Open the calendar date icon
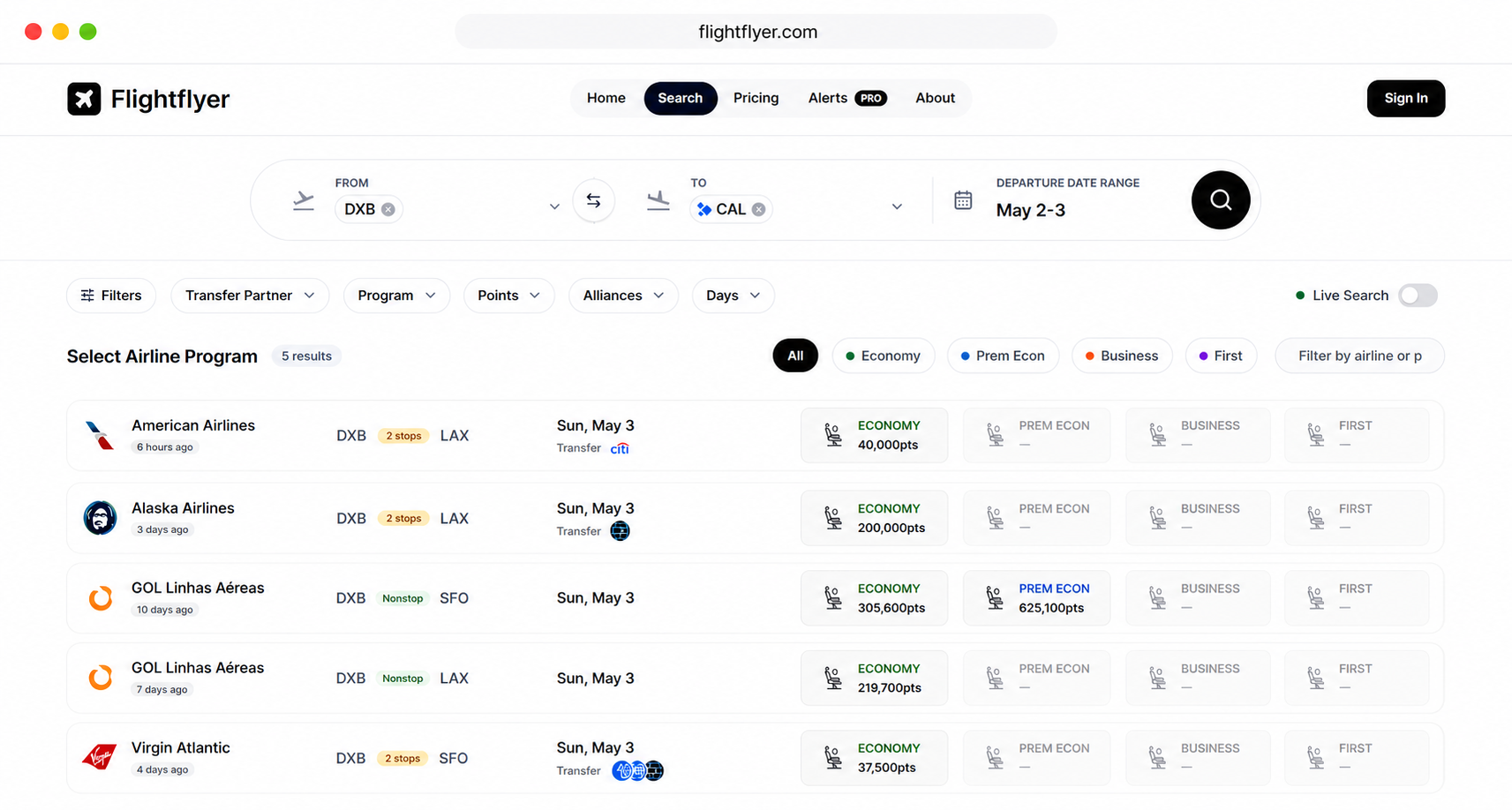 pyautogui.click(x=963, y=200)
